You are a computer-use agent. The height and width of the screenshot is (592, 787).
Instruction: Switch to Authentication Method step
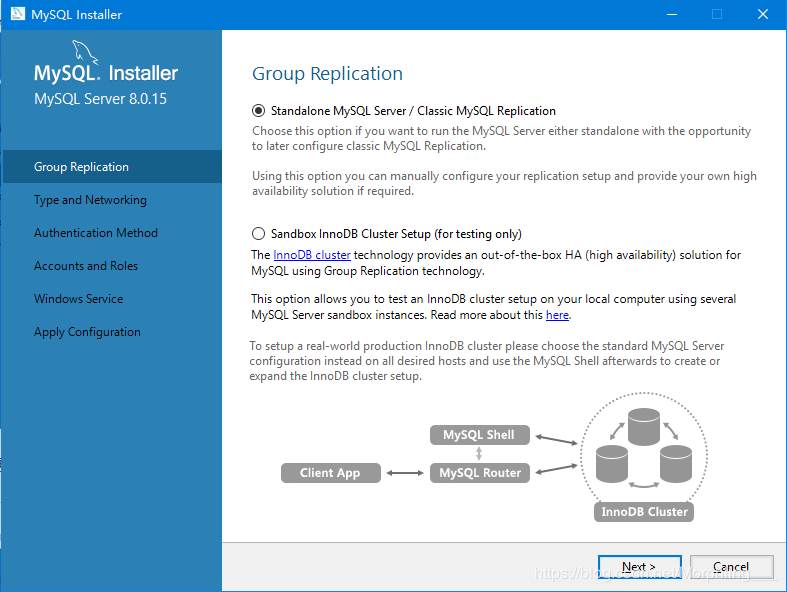pos(96,233)
